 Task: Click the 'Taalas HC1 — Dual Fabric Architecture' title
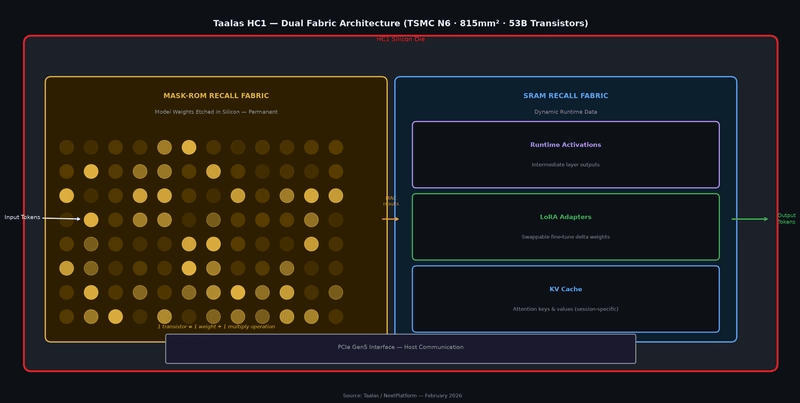[x=401, y=23]
